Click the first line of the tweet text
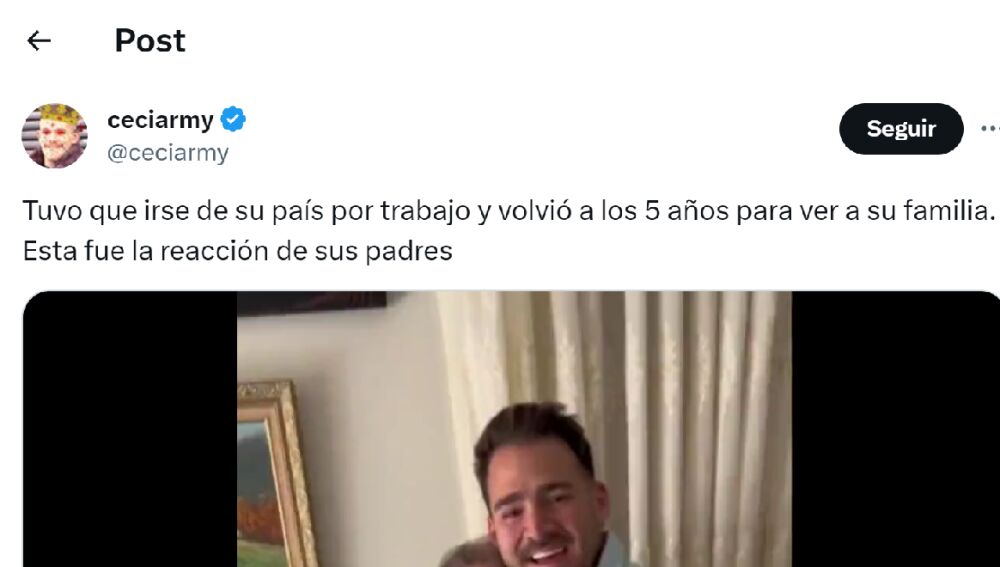Image resolution: width=1000 pixels, height=567 pixels. [509, 210]
